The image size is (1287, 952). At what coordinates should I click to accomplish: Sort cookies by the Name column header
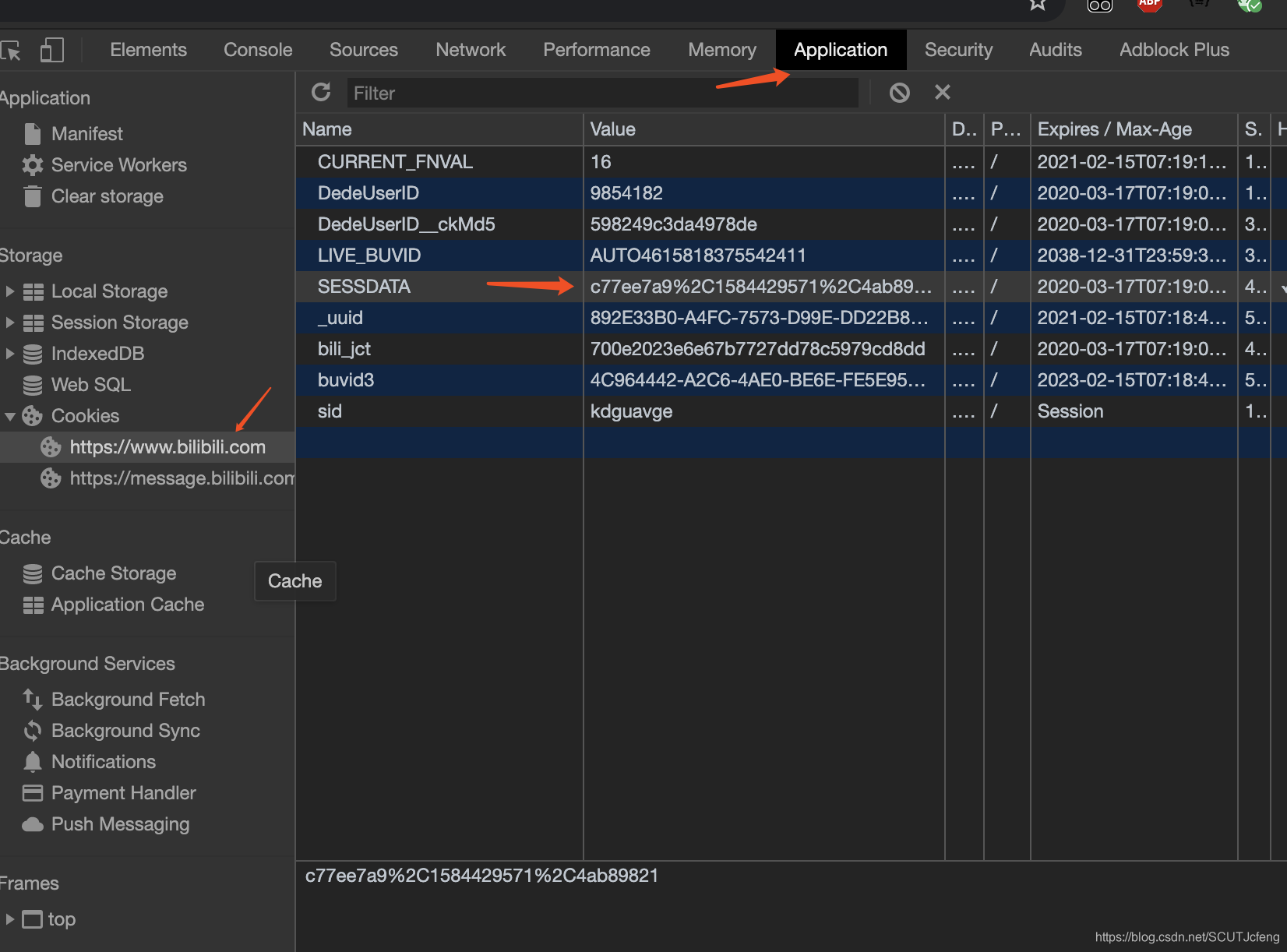439,129
